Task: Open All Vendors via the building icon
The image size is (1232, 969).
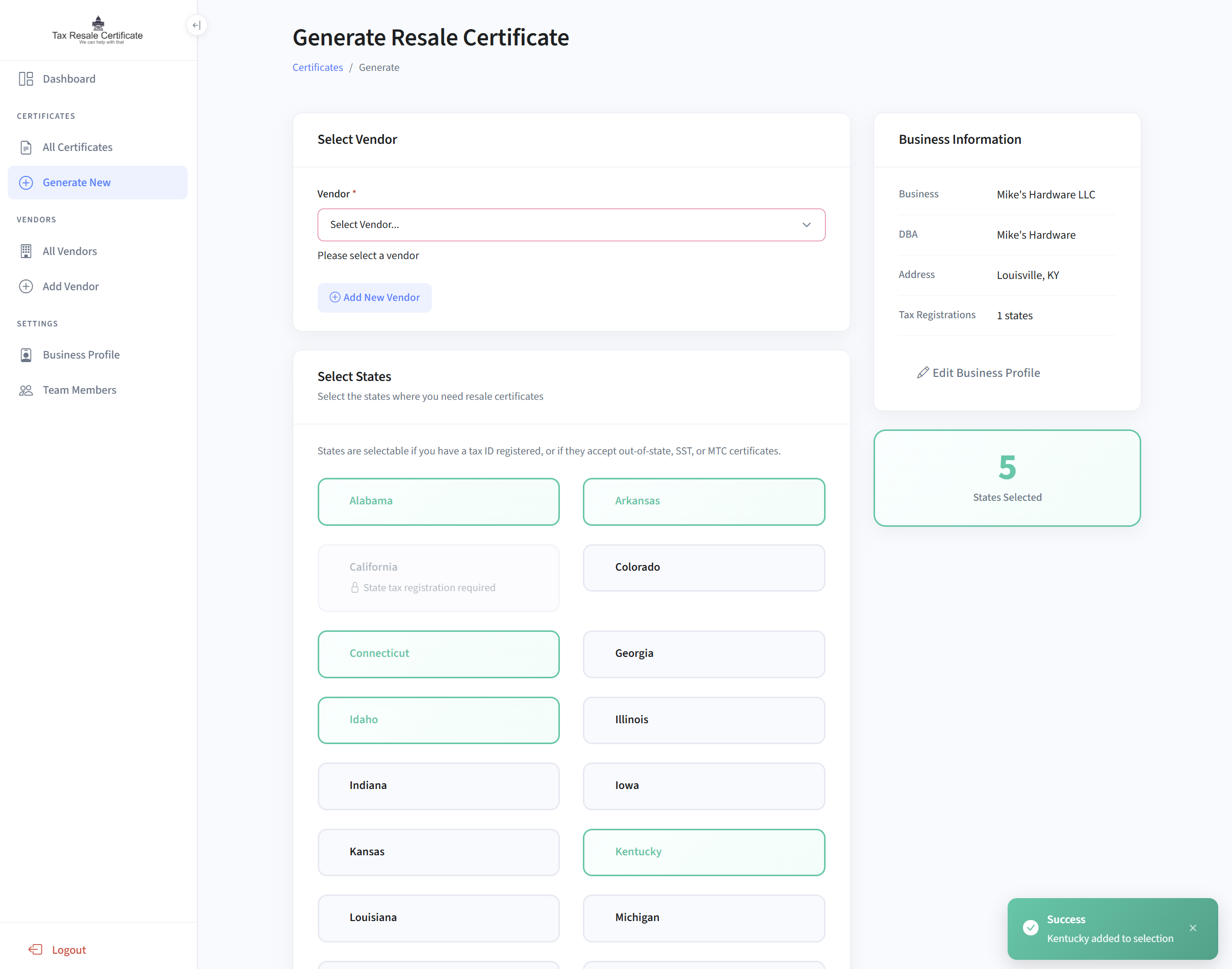Action: coord(26,251)
